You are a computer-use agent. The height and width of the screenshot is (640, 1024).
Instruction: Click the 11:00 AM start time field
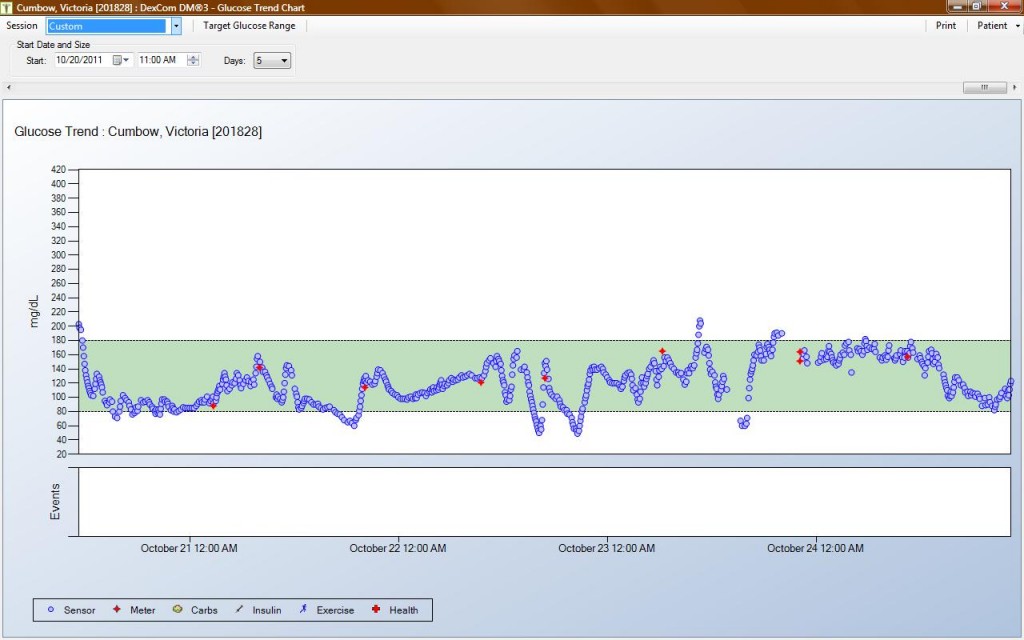pos(160,60)
